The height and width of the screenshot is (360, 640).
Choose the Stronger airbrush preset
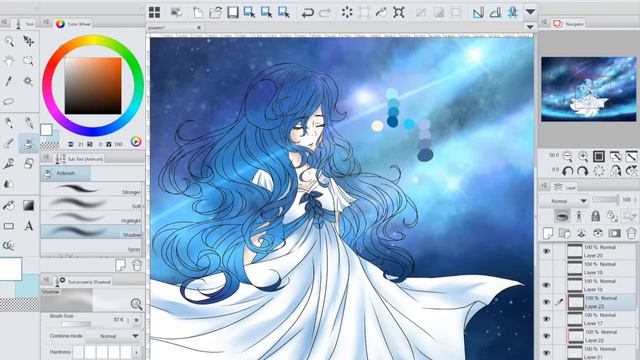pos(92,189)
